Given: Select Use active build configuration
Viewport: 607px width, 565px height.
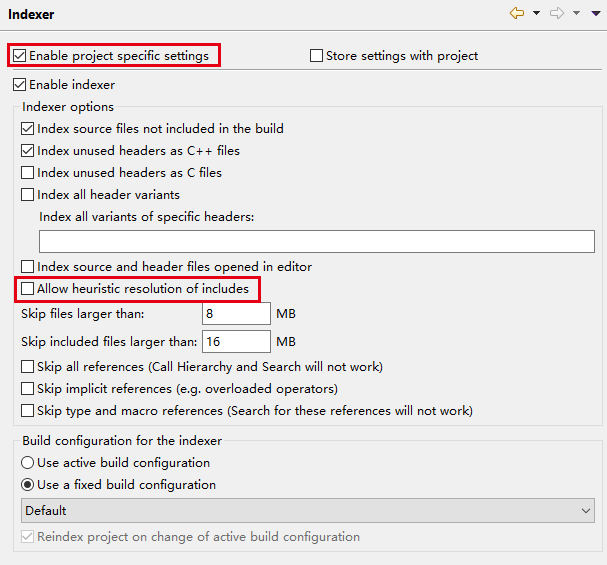Looking at the screenshot, I should pos(28,463).
